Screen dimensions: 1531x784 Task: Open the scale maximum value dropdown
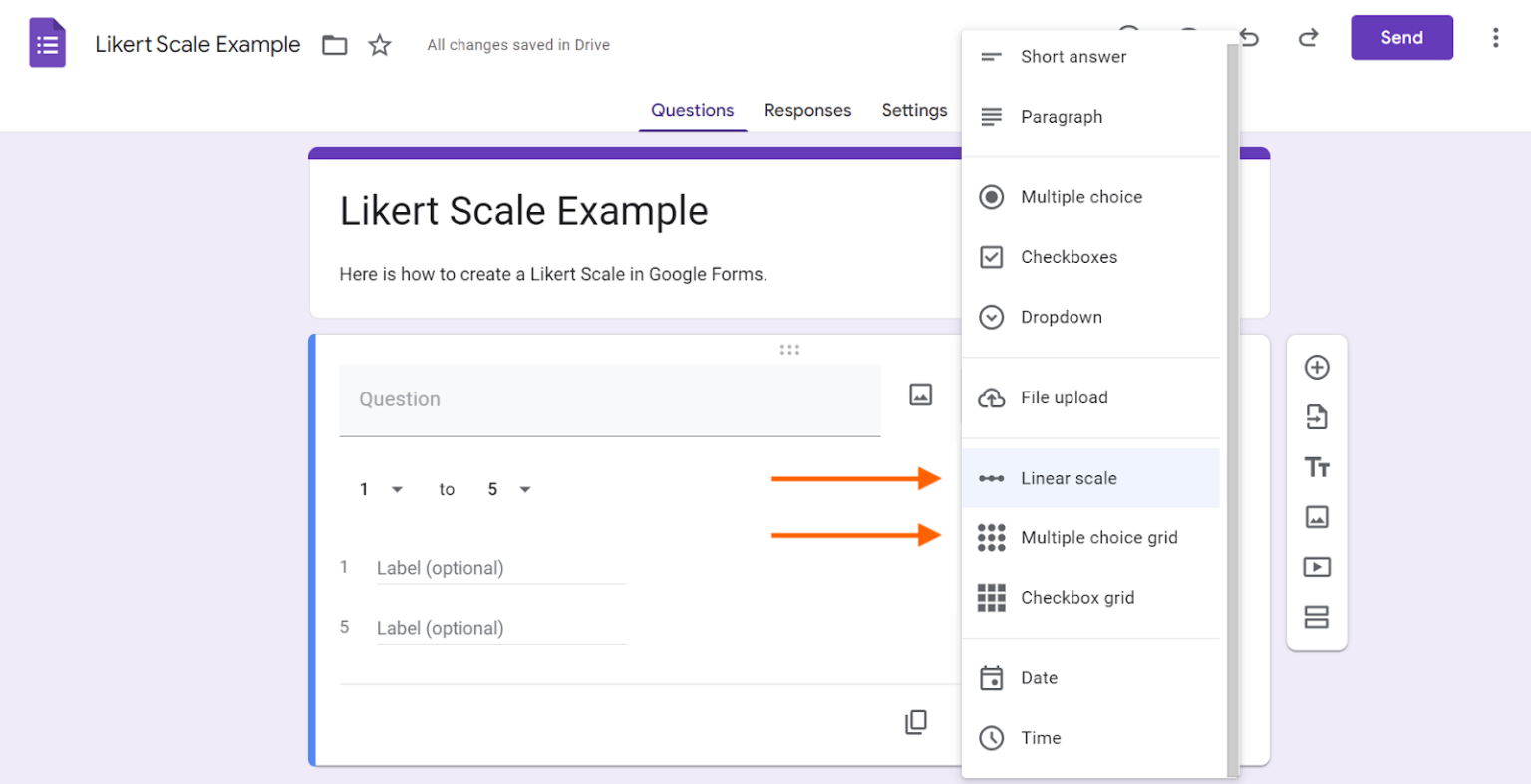coord(509,489)
